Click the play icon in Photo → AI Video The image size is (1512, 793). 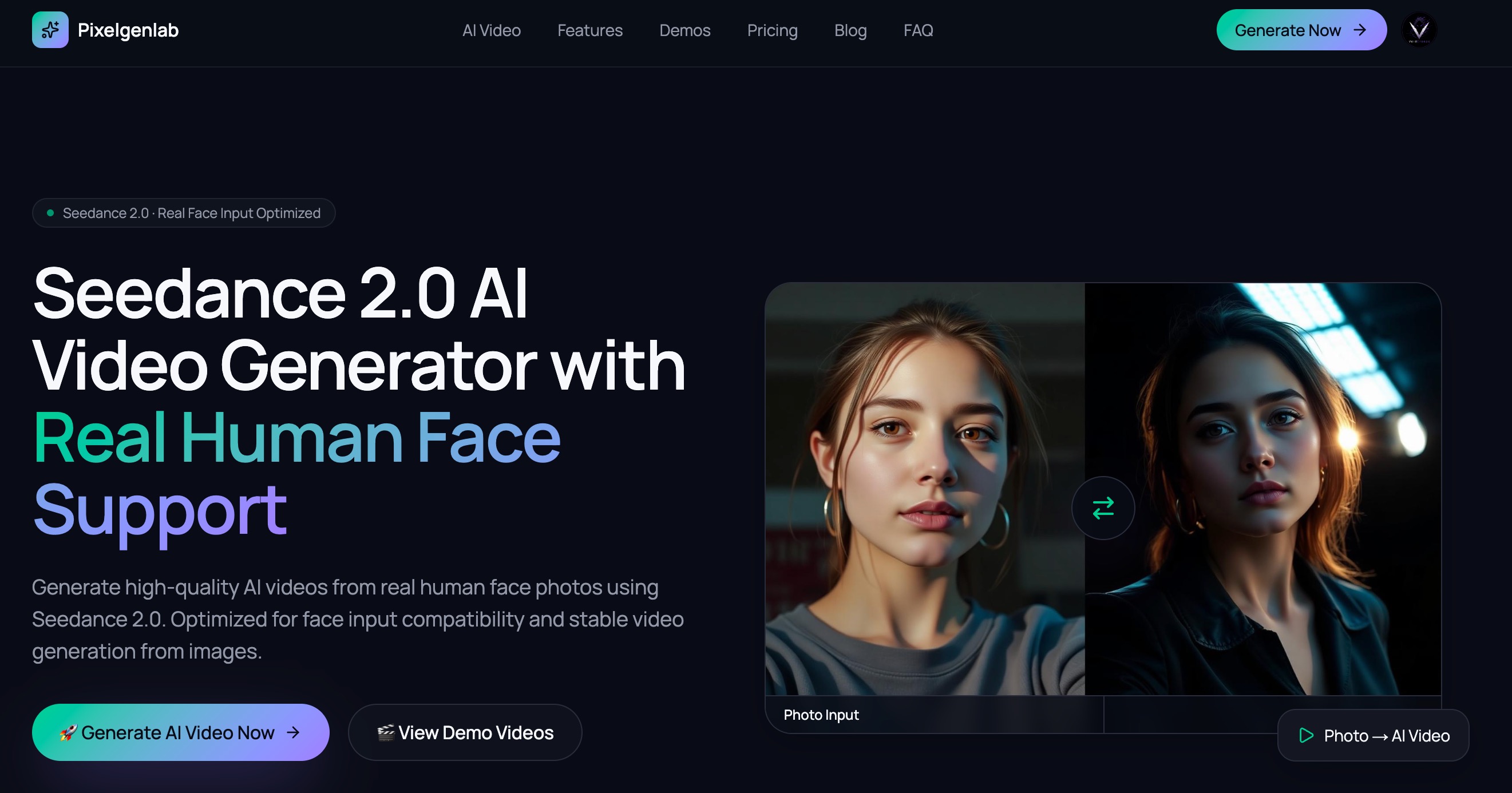click(1306, 735)
